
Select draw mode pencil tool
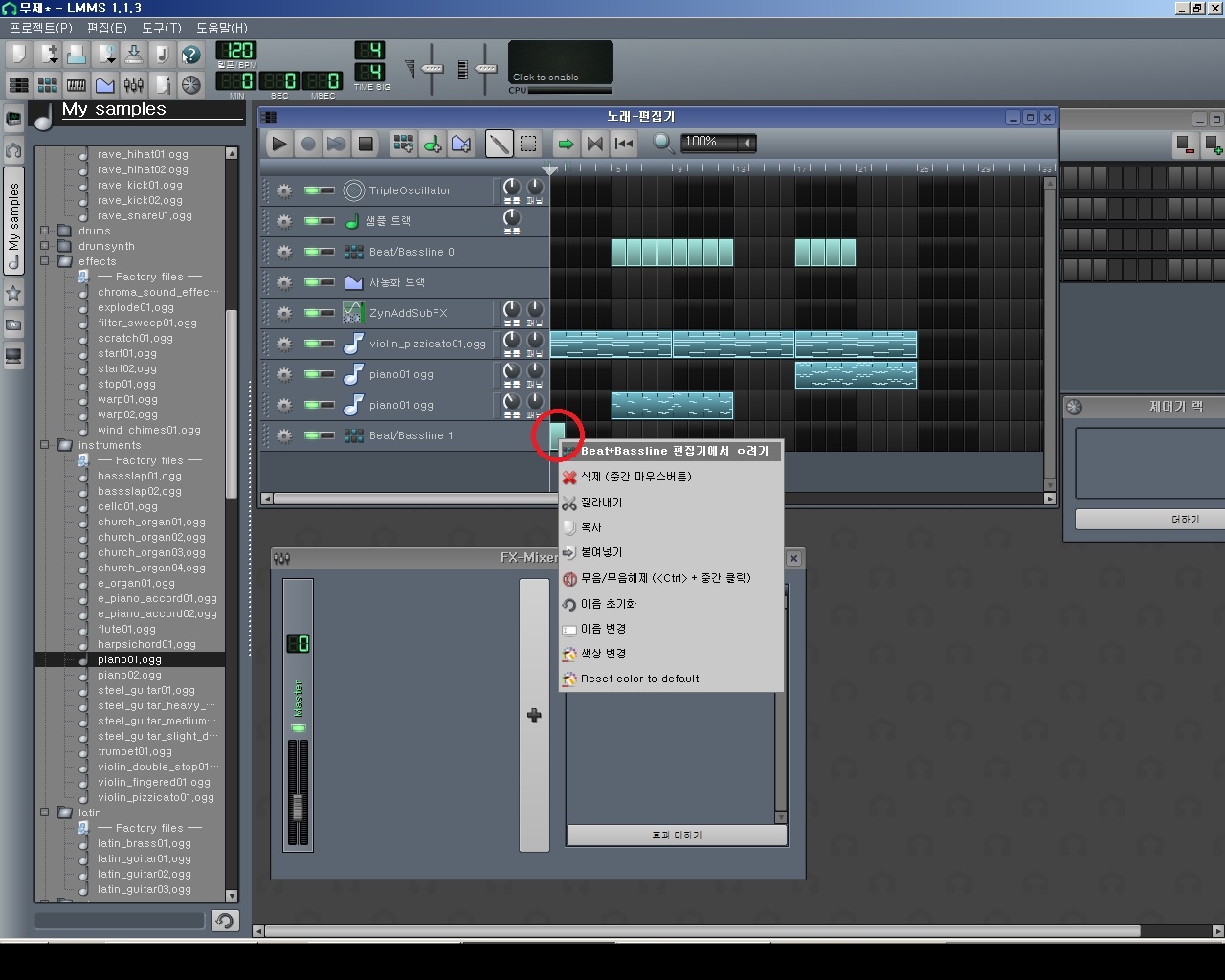[x=499, y=144]
